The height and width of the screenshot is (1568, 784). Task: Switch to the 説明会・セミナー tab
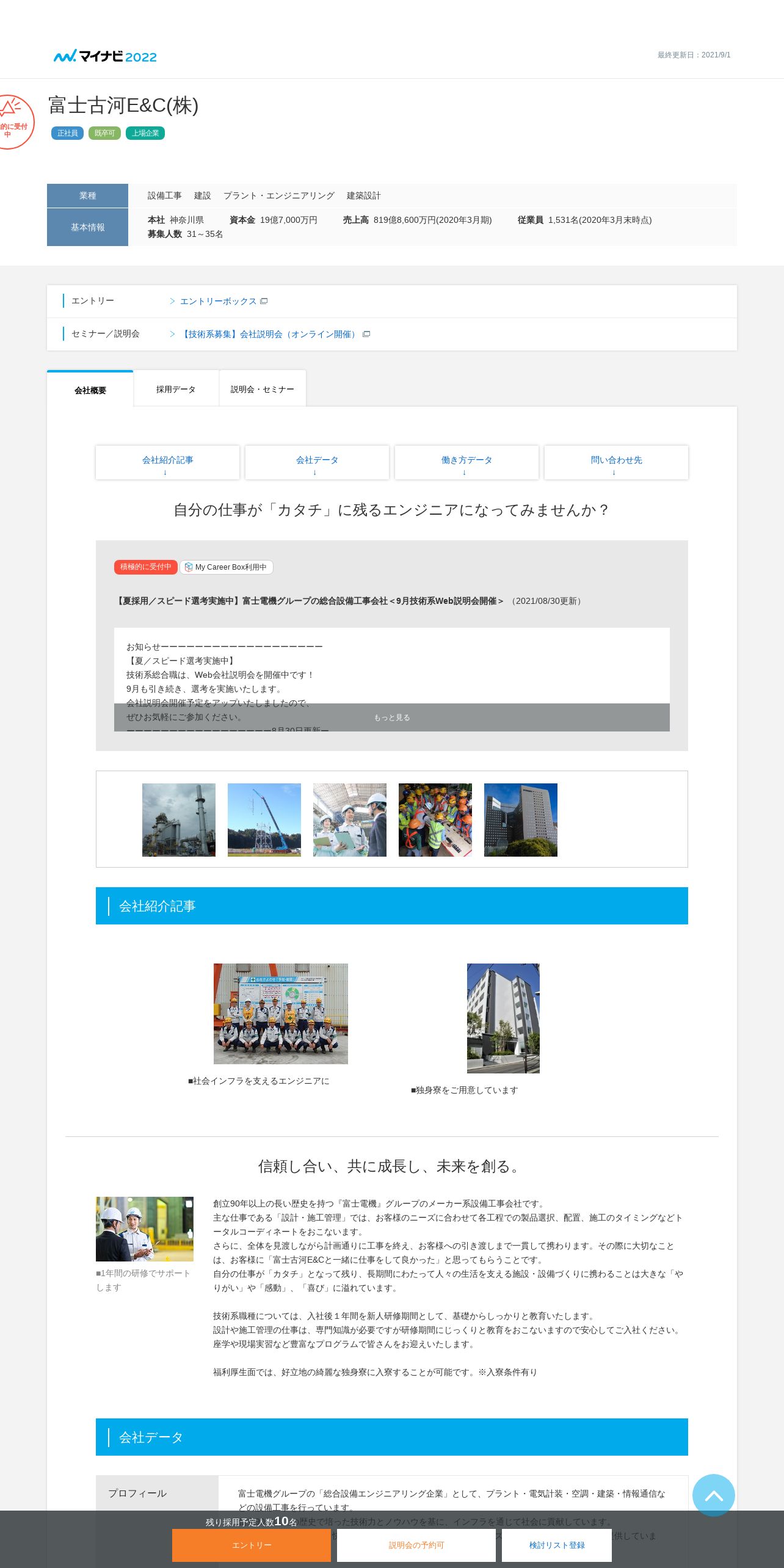[263, 388]
